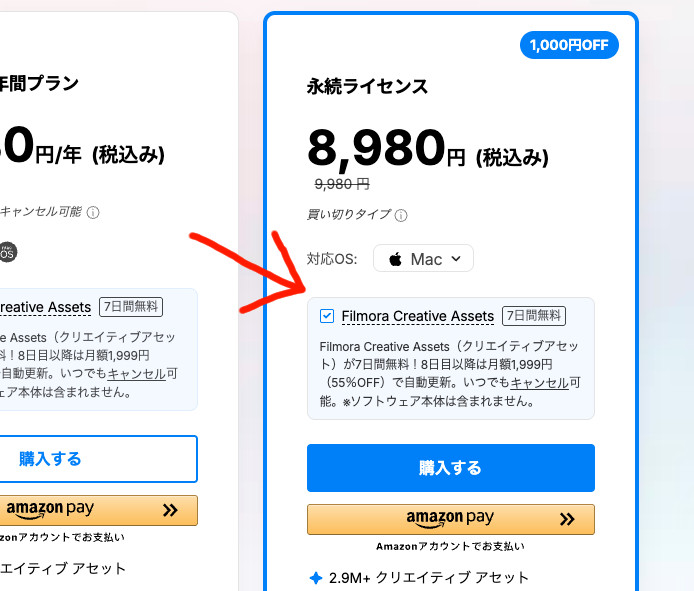Image resolution: width=694 pixels, height=591 pixels.
Task: Click the double-arrow icon on the 永続ライセンス Amazon Pay button
Action: point(567,519)
